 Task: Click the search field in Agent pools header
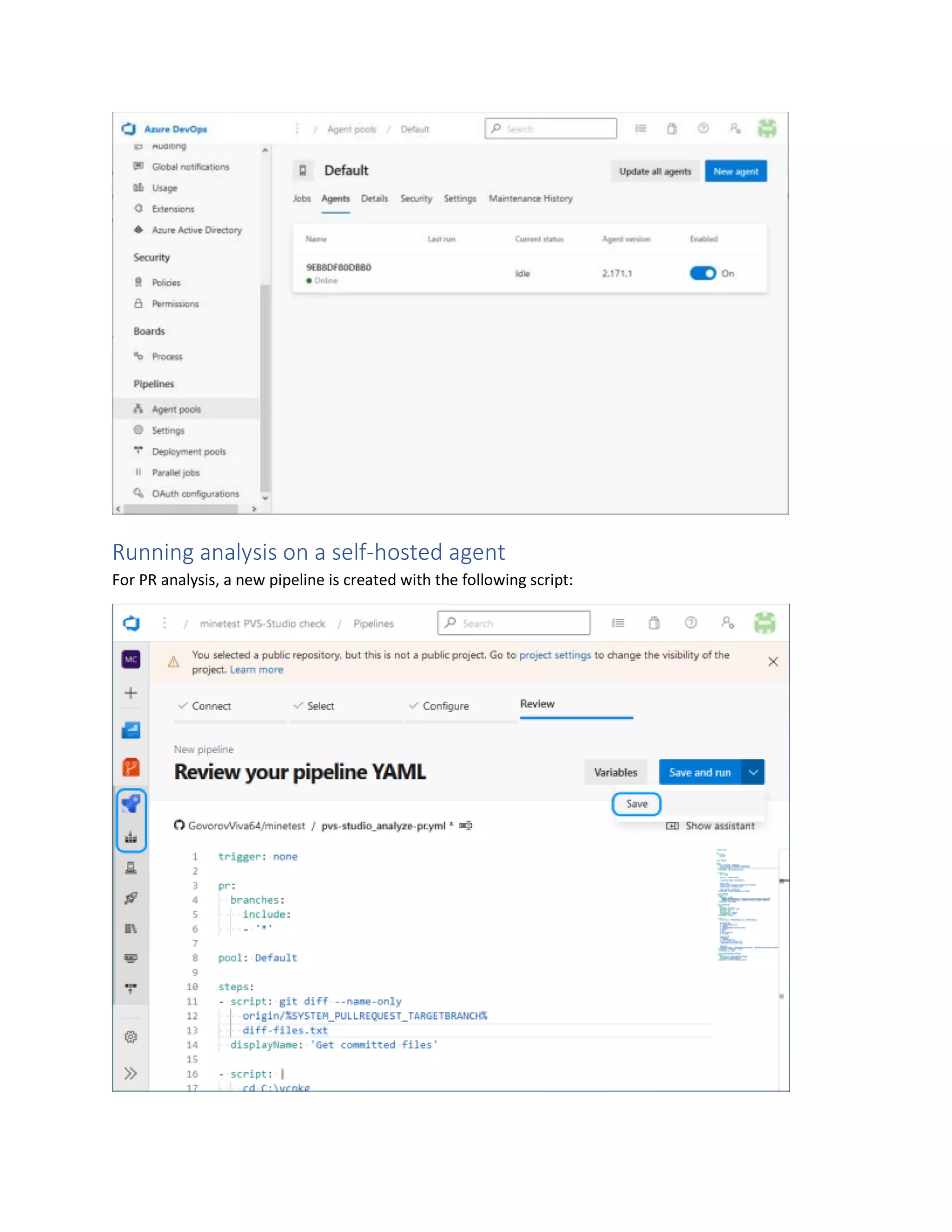(x=550, y=129)
